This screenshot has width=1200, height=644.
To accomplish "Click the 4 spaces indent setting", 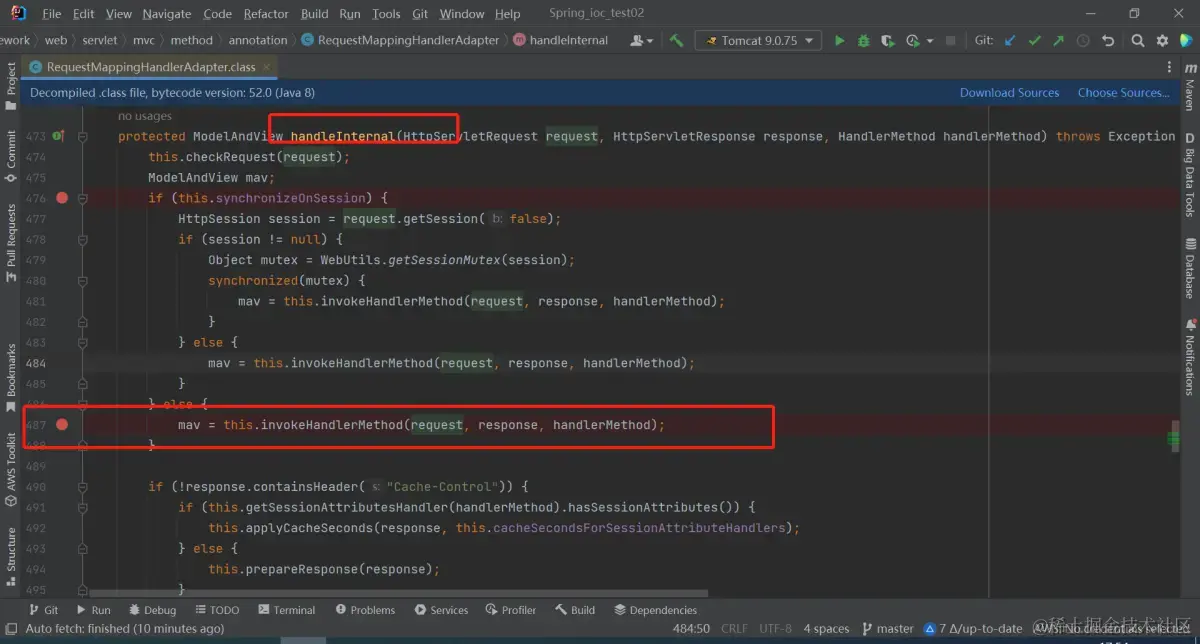I will (x=826, y=628).
